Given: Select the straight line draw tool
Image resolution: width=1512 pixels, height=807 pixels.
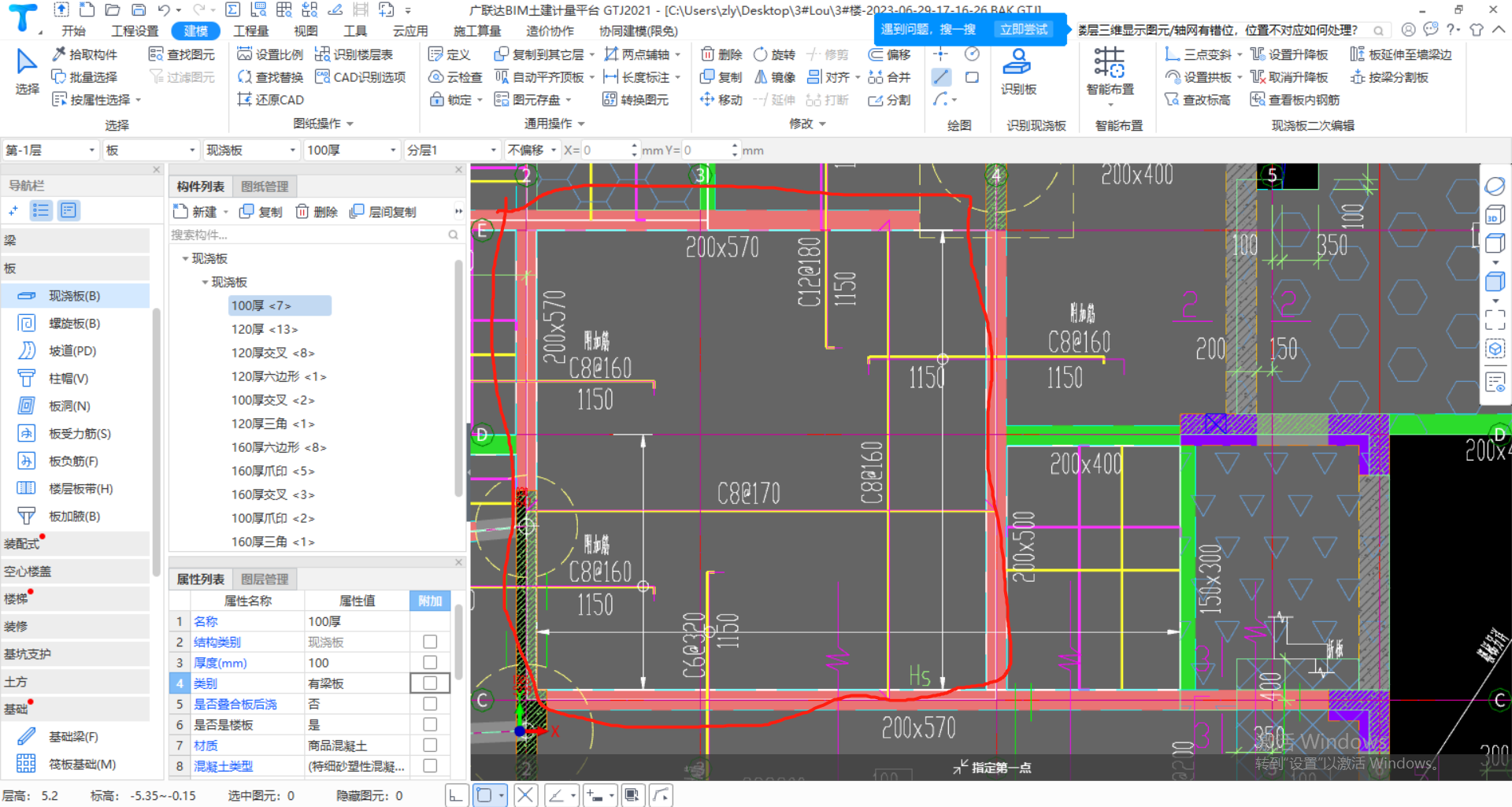Looking at the screenshot, I should coord(941,77).
